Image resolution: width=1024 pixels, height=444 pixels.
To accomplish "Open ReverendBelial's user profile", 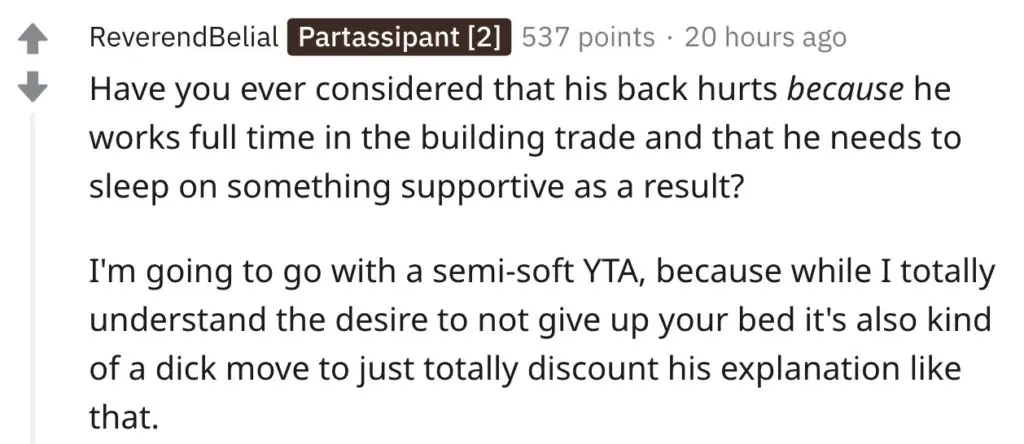I will (183, 38).
